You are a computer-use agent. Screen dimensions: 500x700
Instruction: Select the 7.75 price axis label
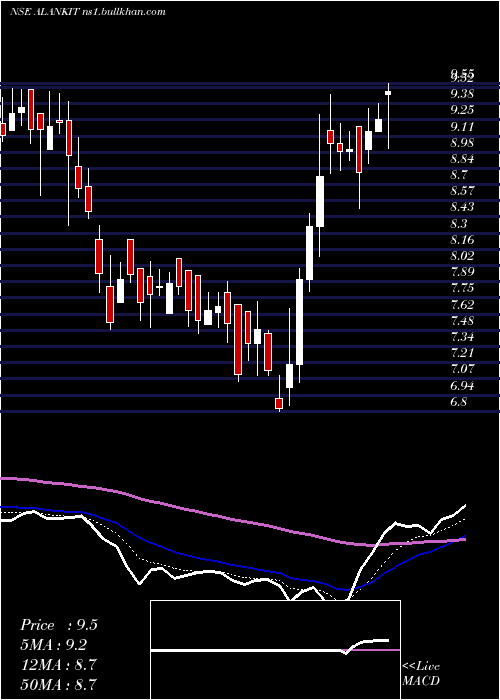462,288
